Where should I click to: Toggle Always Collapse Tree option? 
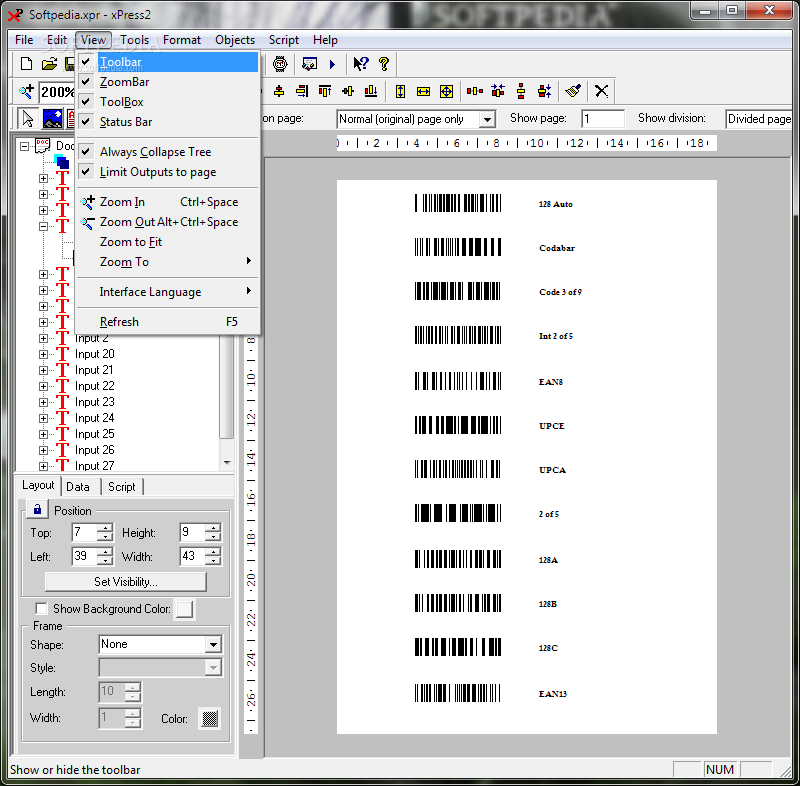tap(167, 151)
